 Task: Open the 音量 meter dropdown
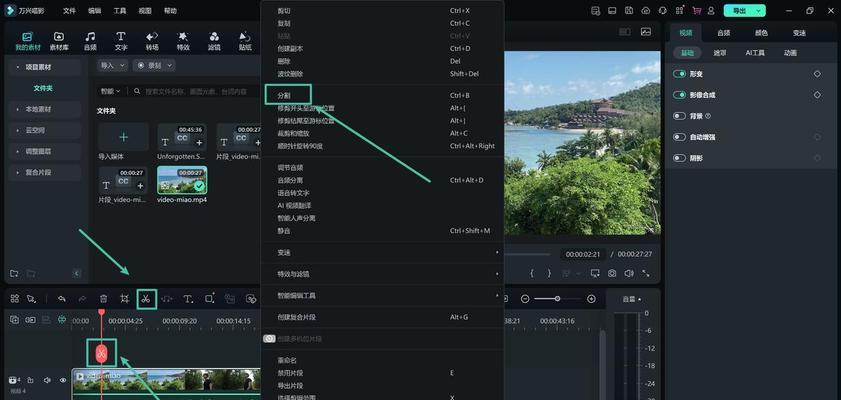click(x=632, y=299)
